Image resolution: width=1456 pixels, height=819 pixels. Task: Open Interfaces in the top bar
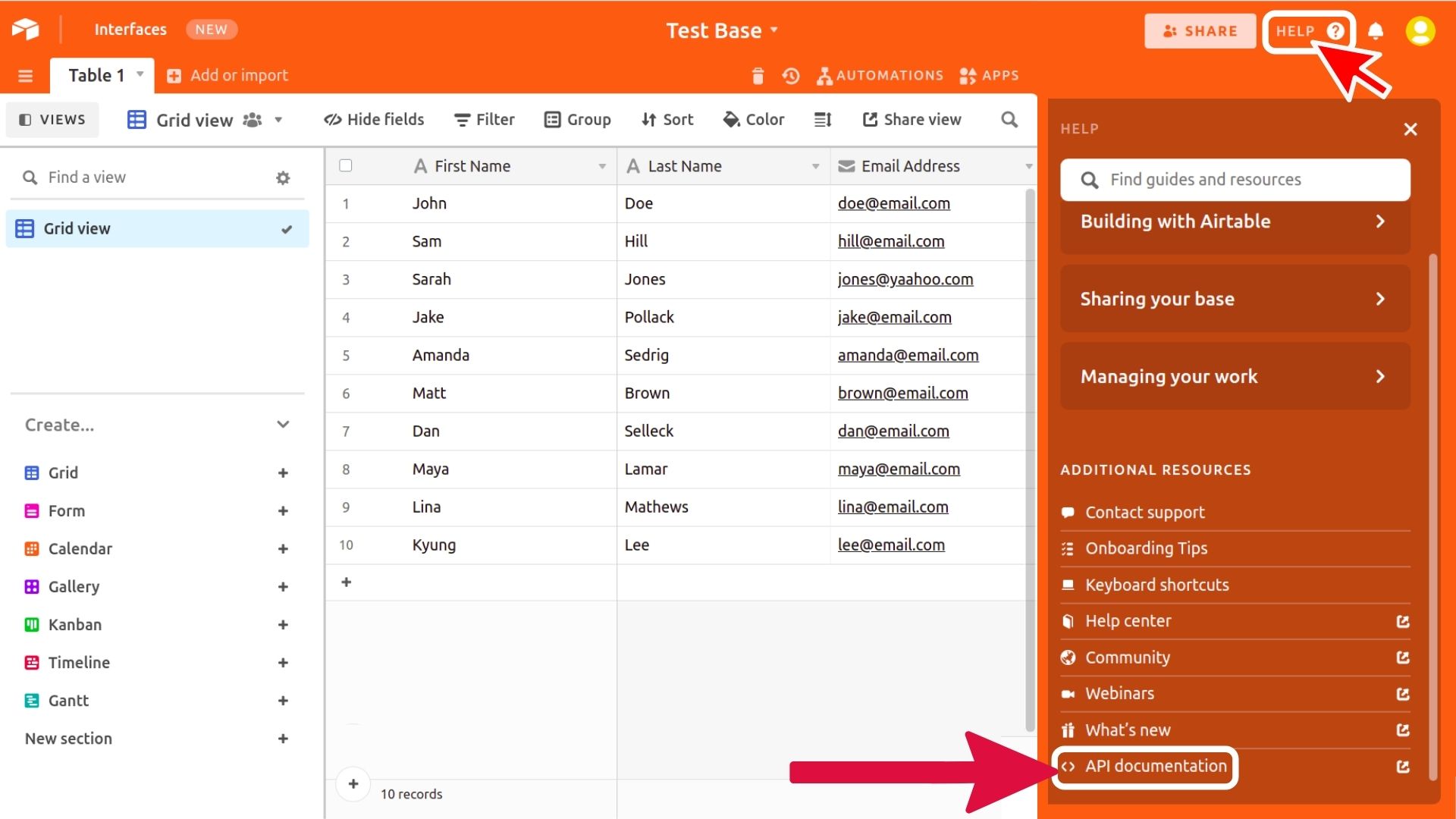[x=130, y=30]
